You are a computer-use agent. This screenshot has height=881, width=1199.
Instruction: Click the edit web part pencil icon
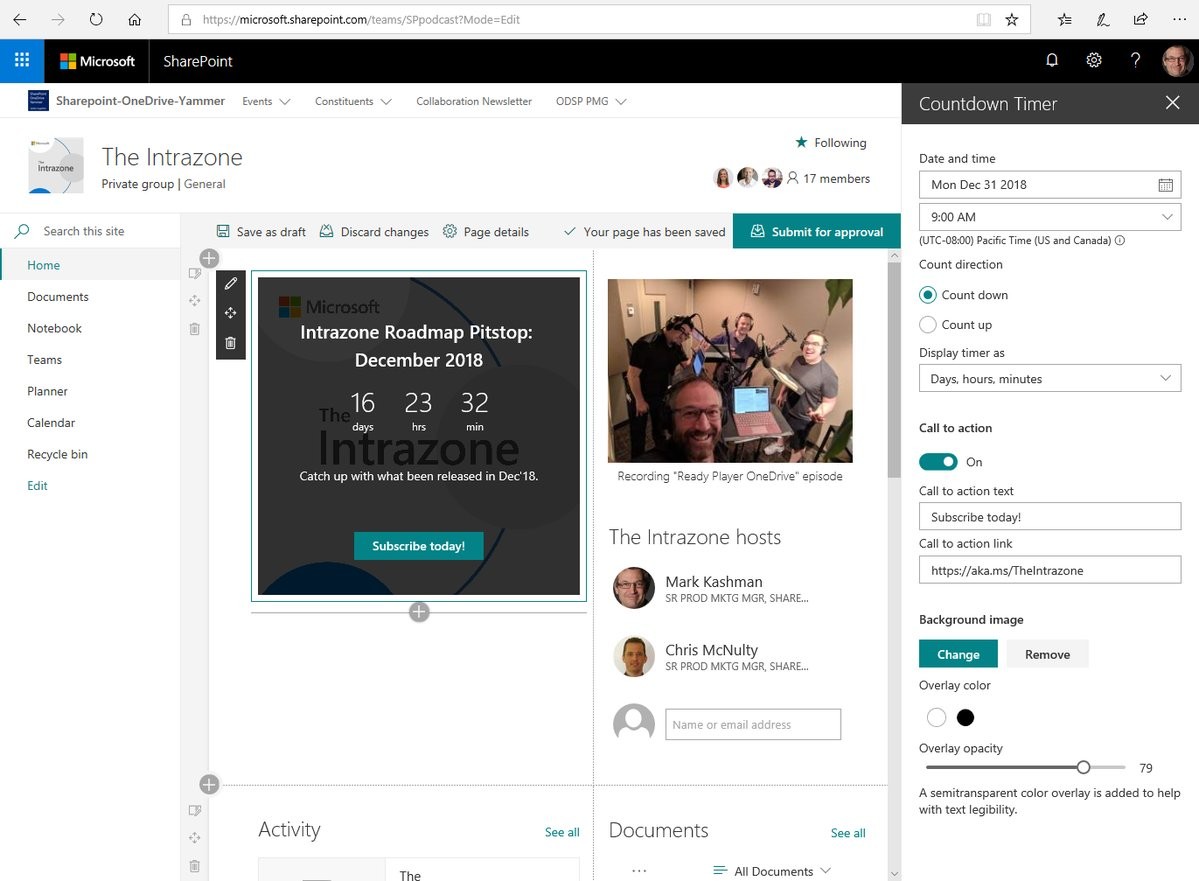click(230, 284)
